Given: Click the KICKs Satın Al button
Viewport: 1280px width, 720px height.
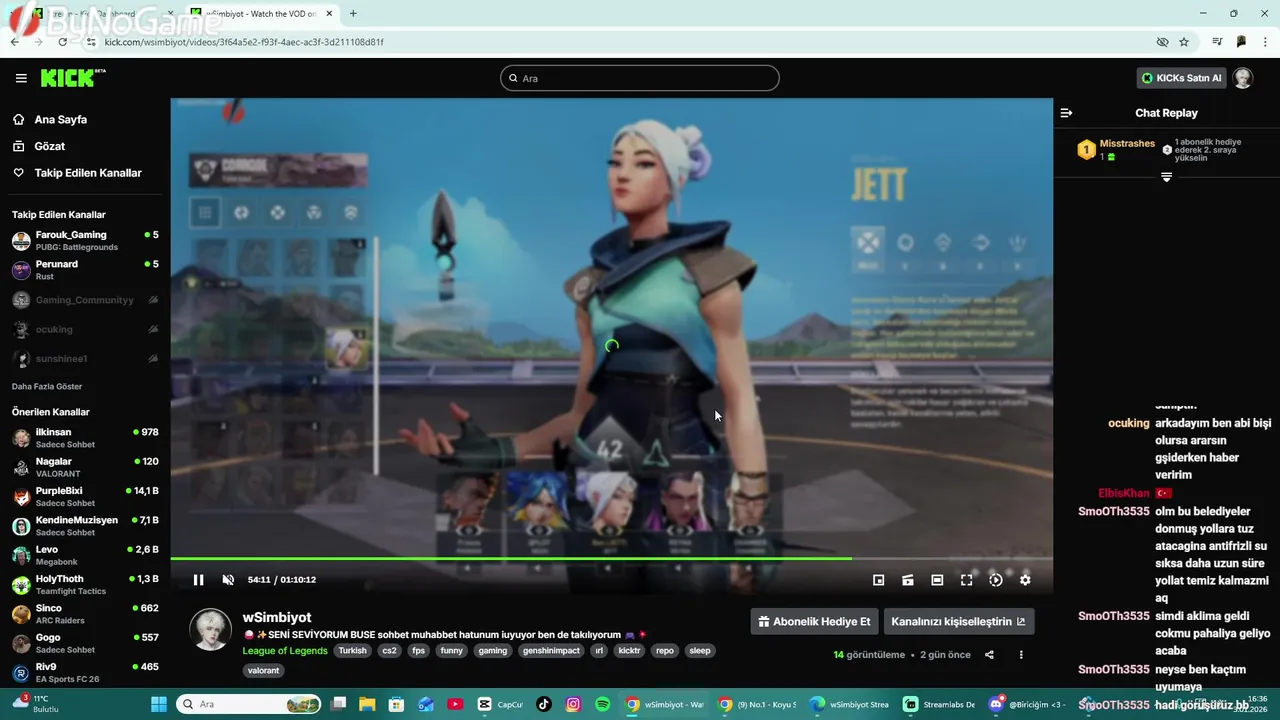Looking at the screenshot, I should click(1181, 78).
